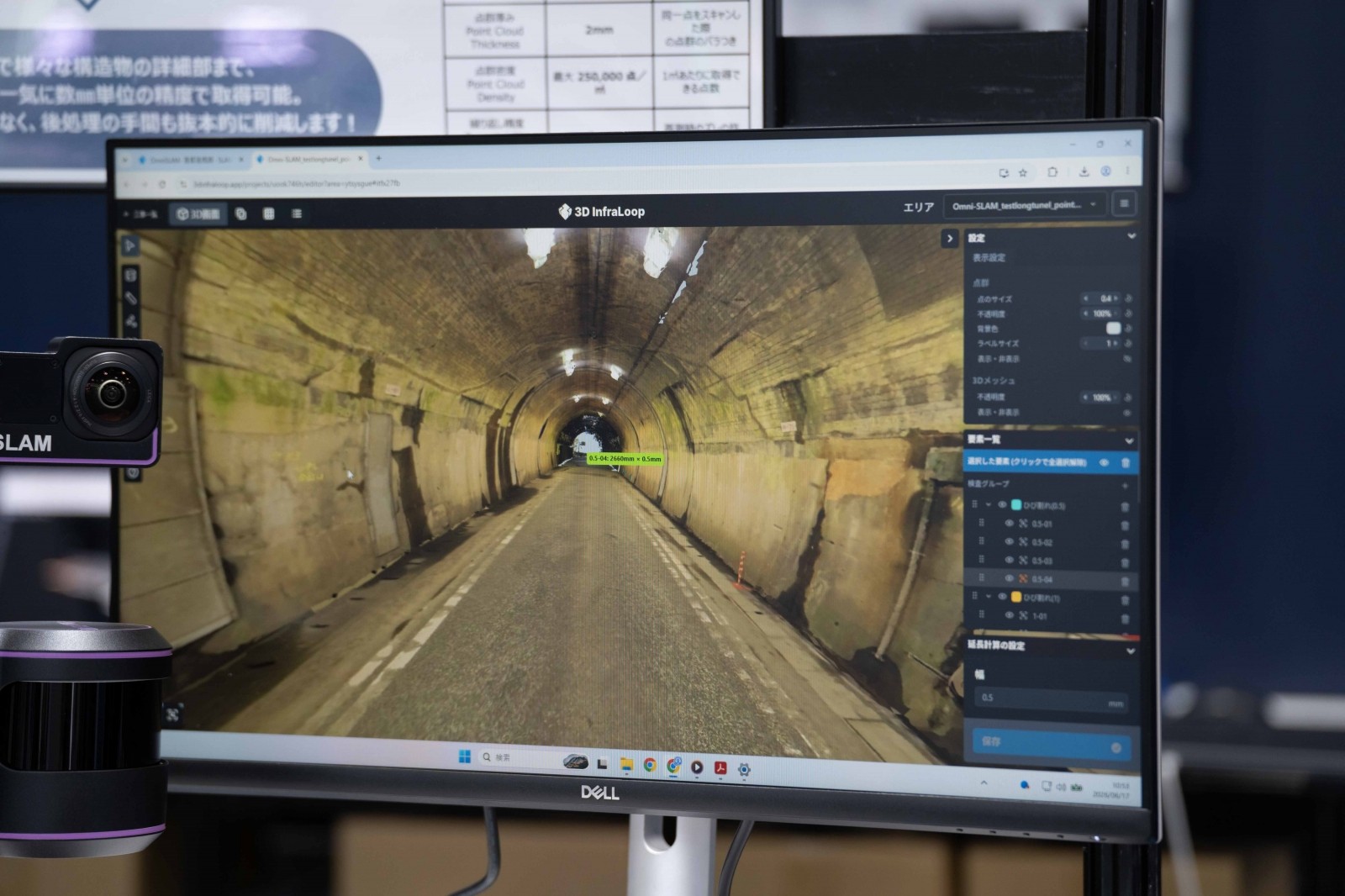The image size is (1345, 896).
Task: Show hidden system tray icons
Action: (984, 783)
